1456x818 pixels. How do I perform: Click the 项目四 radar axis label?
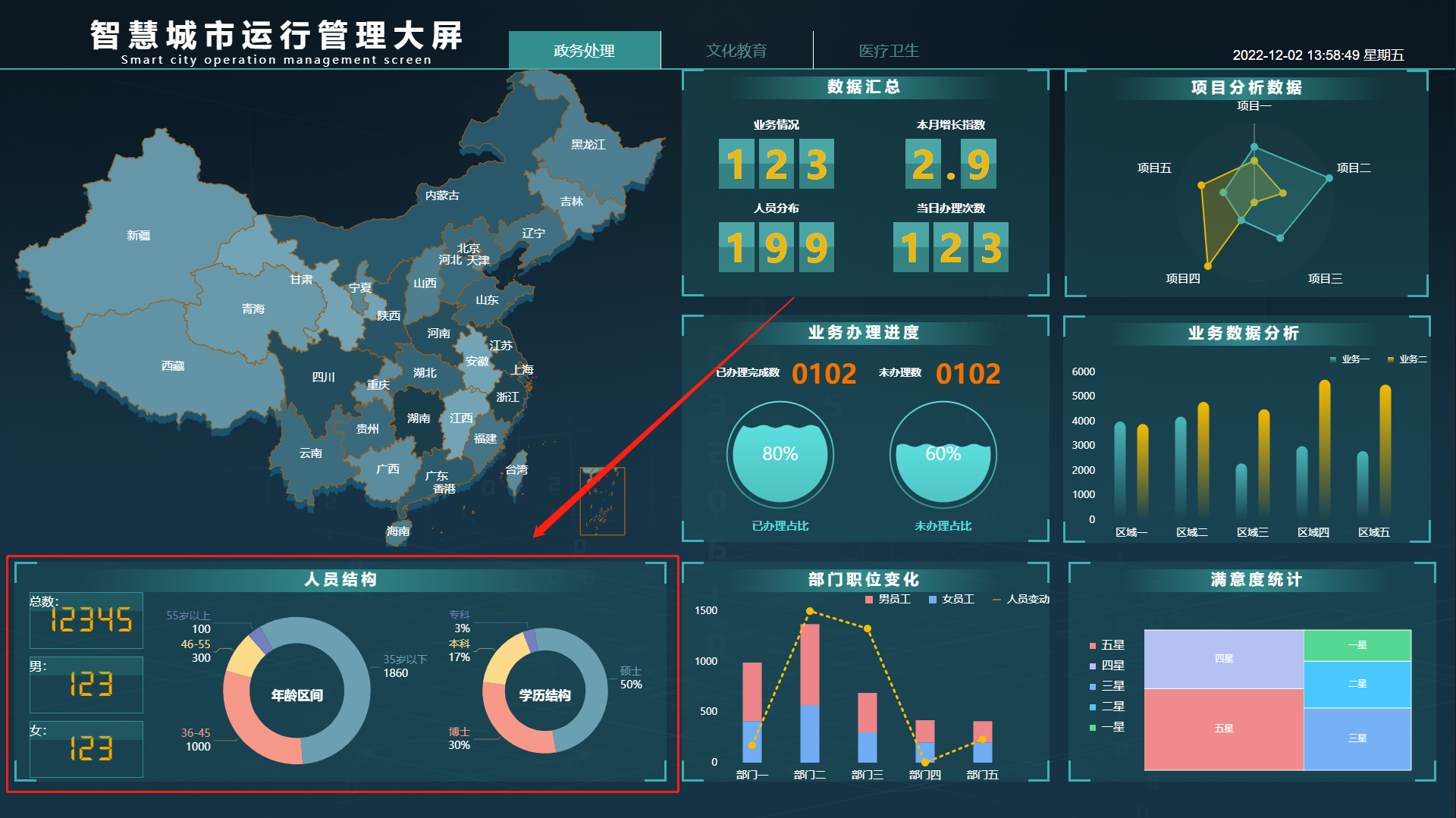[1183, 279]
